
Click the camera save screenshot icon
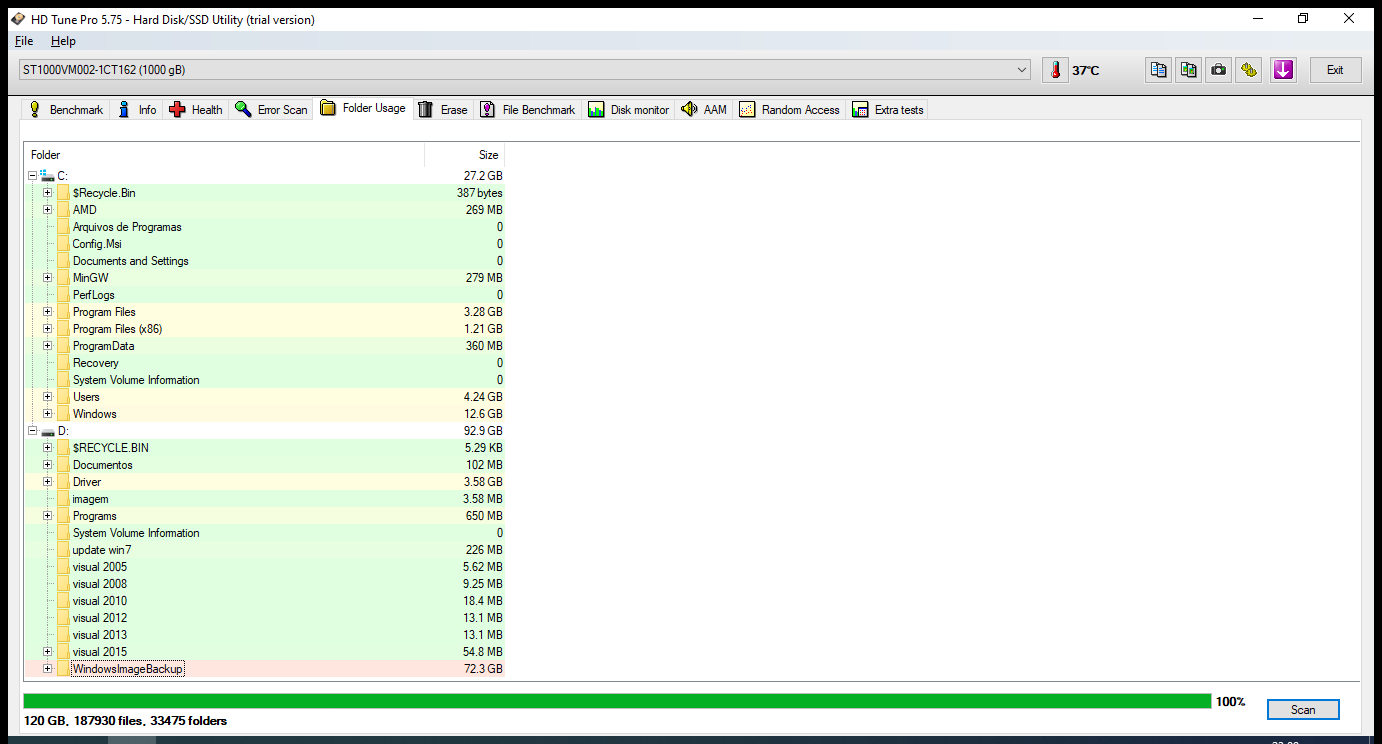tap(1218, 70)
